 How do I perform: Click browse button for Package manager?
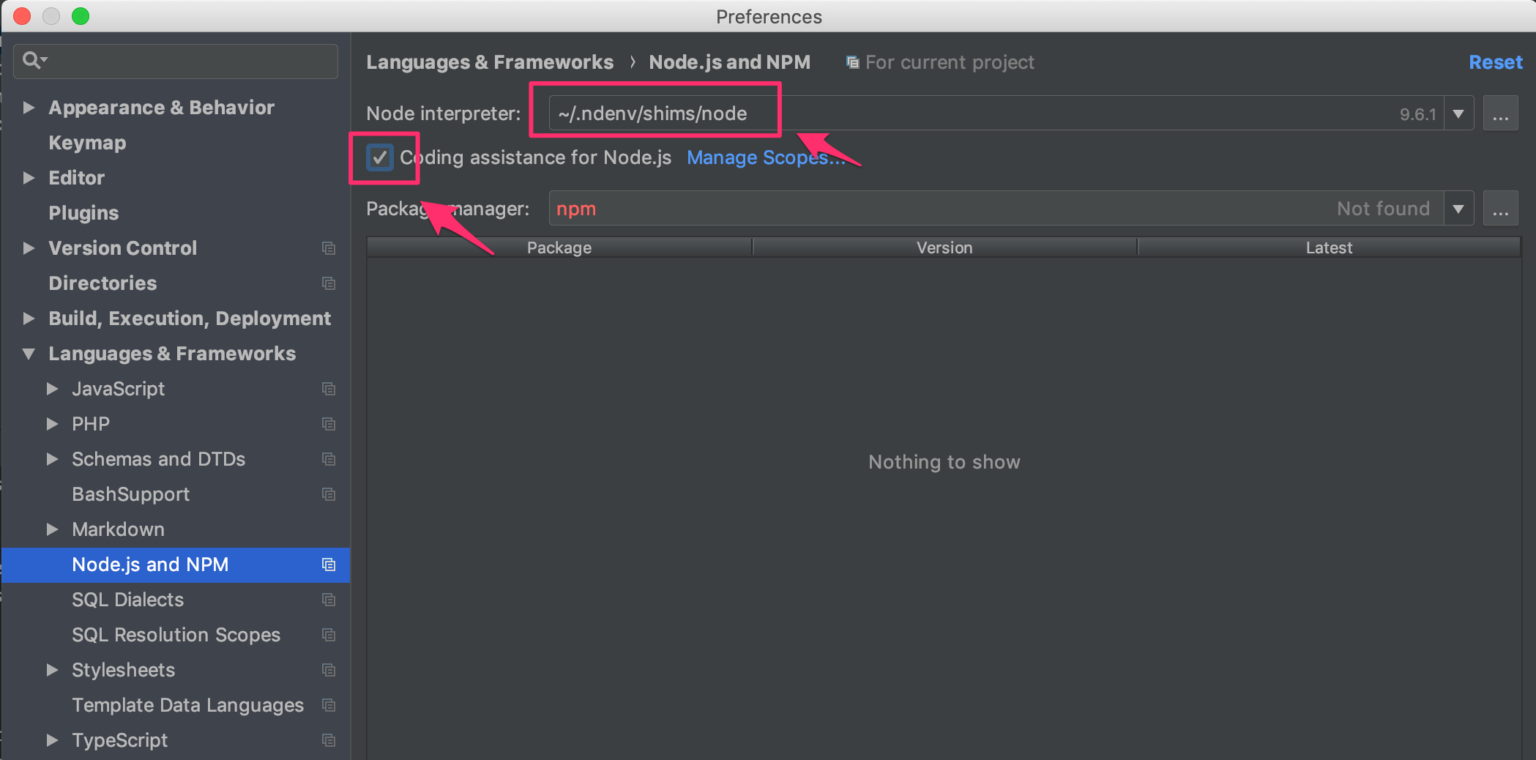1500,209
